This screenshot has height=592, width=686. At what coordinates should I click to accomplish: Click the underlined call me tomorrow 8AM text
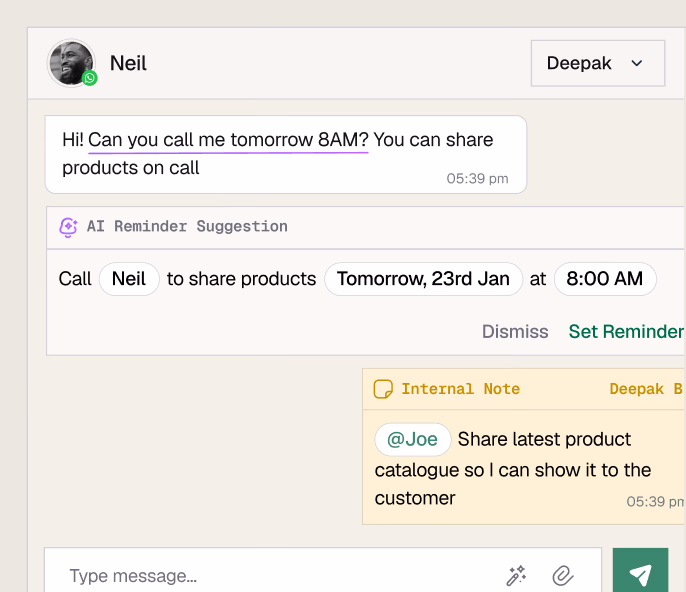[228, 140]
